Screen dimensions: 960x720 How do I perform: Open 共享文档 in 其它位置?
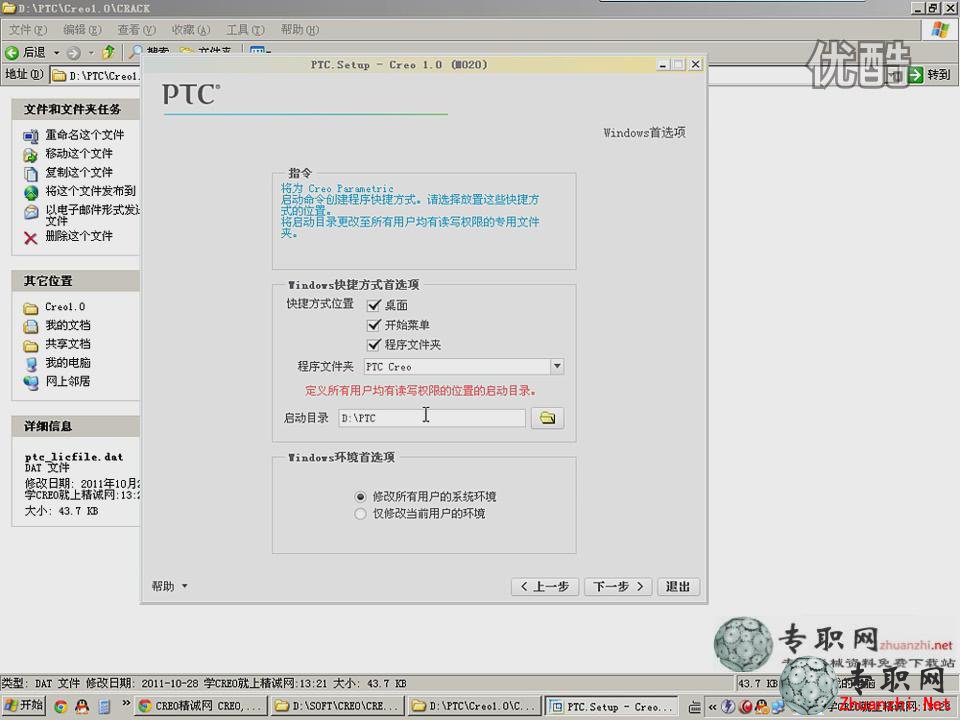(68, 344)
